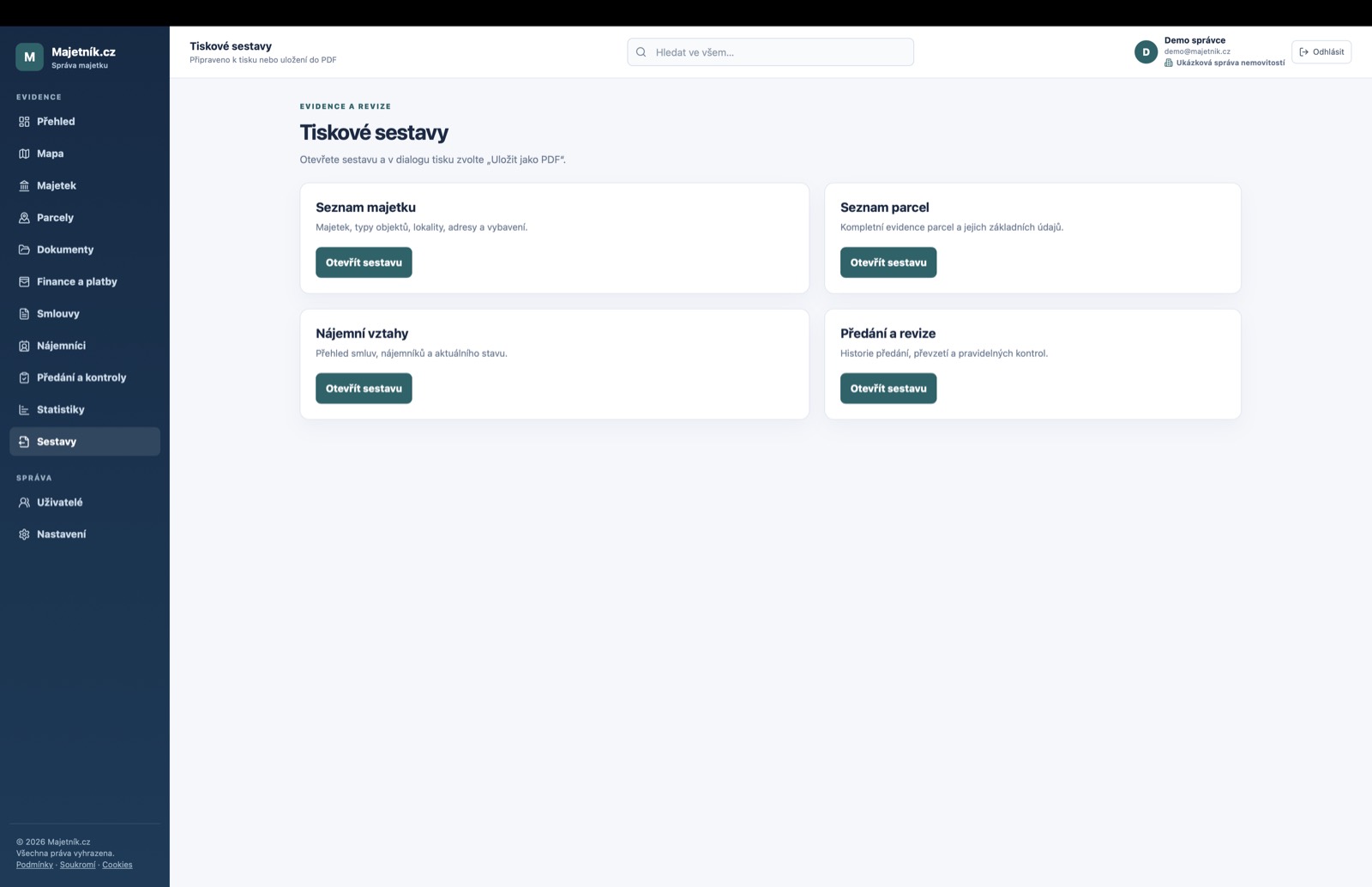The width and height of the screenshot is (1372, 887).
Task: Open the Nastavení gear icon
Action: [x=24, y=534]
